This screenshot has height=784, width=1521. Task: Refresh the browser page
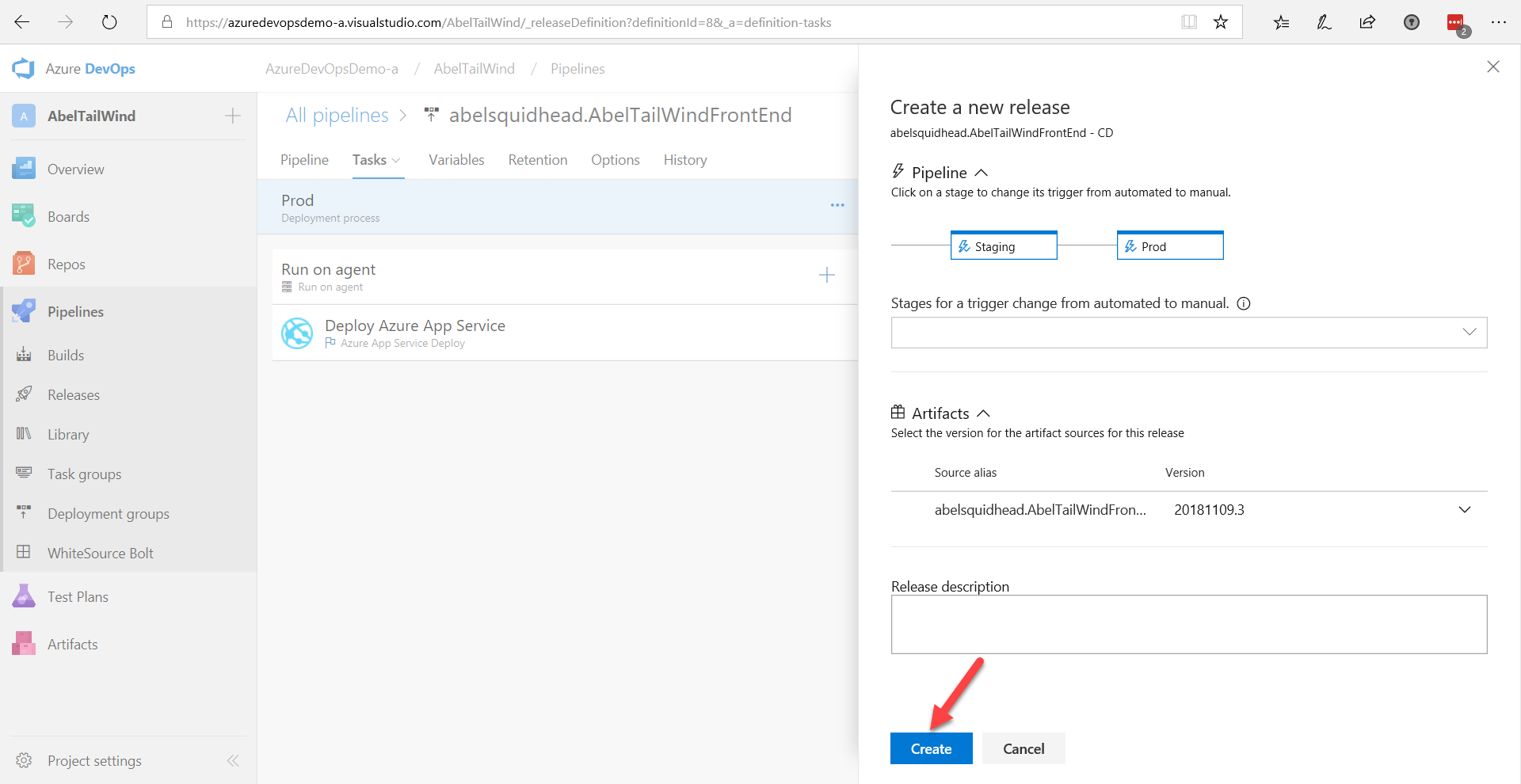pyautogui.click(x=109, y=22)
